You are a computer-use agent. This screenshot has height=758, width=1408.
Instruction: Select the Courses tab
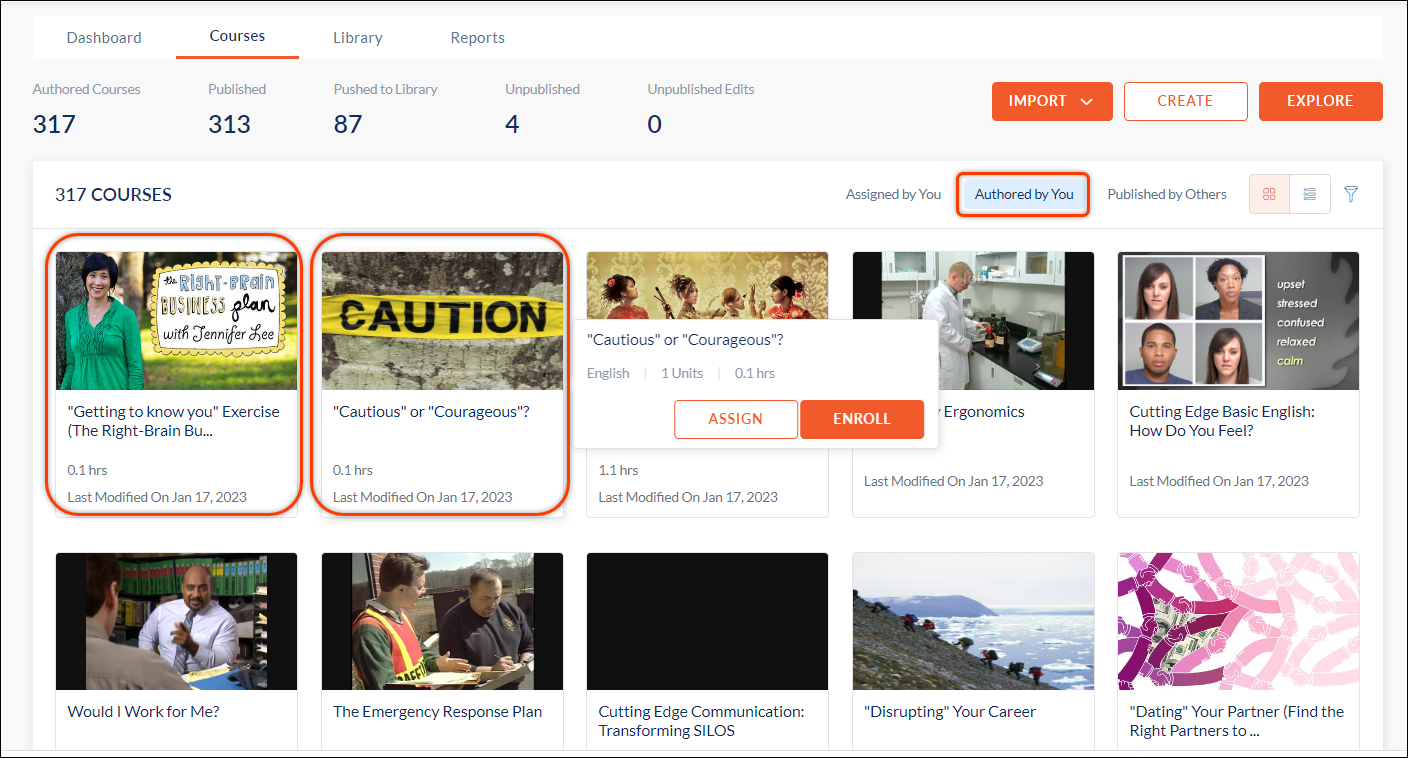(237, 36)
